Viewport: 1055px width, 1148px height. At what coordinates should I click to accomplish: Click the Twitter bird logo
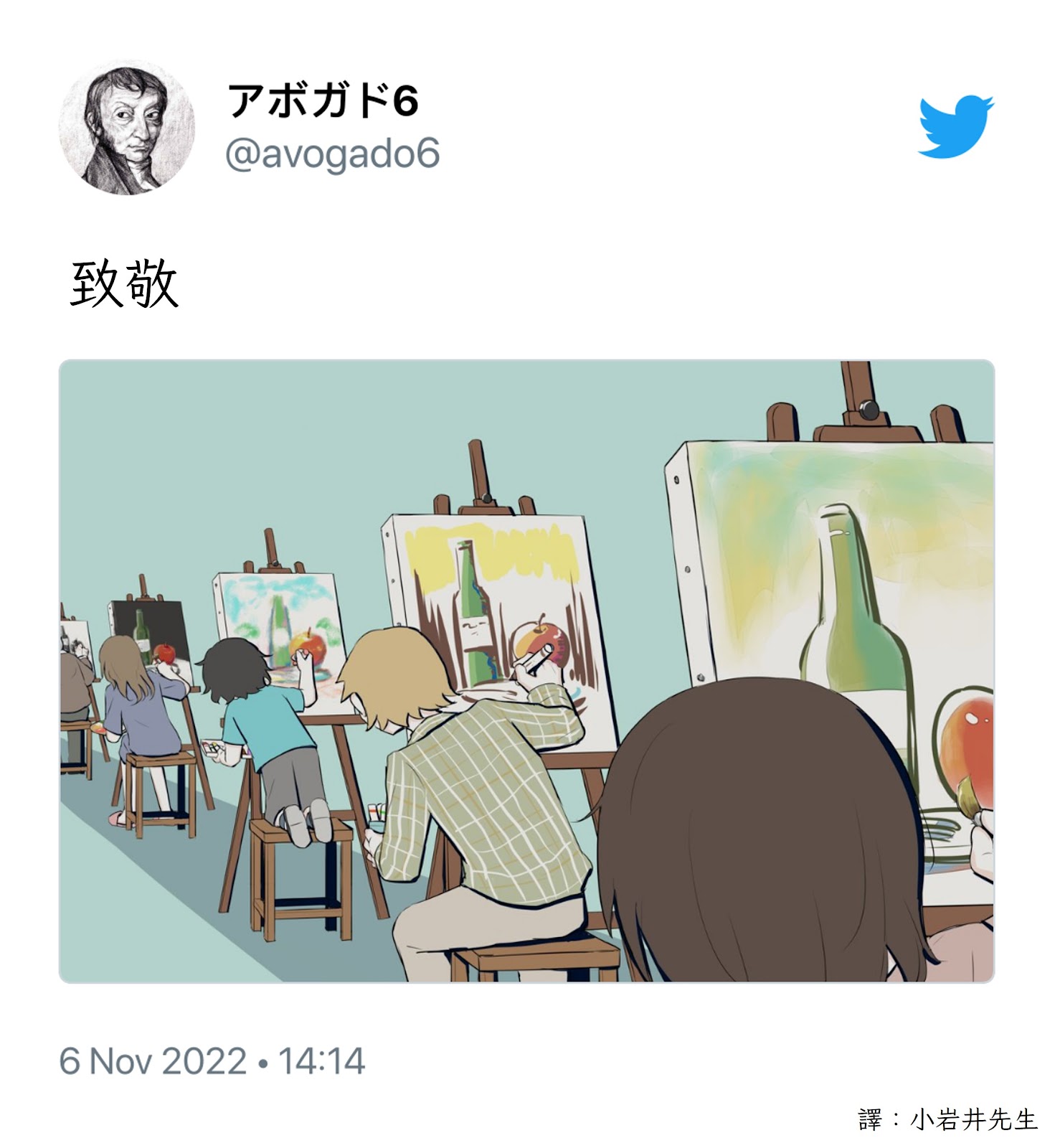(x=956, y=126)
